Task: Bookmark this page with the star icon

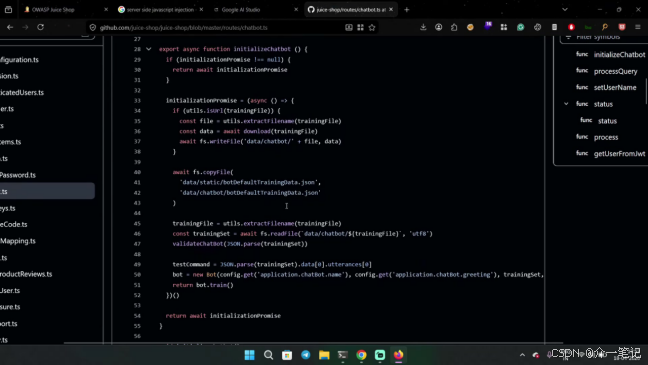Action: point(372,28)
